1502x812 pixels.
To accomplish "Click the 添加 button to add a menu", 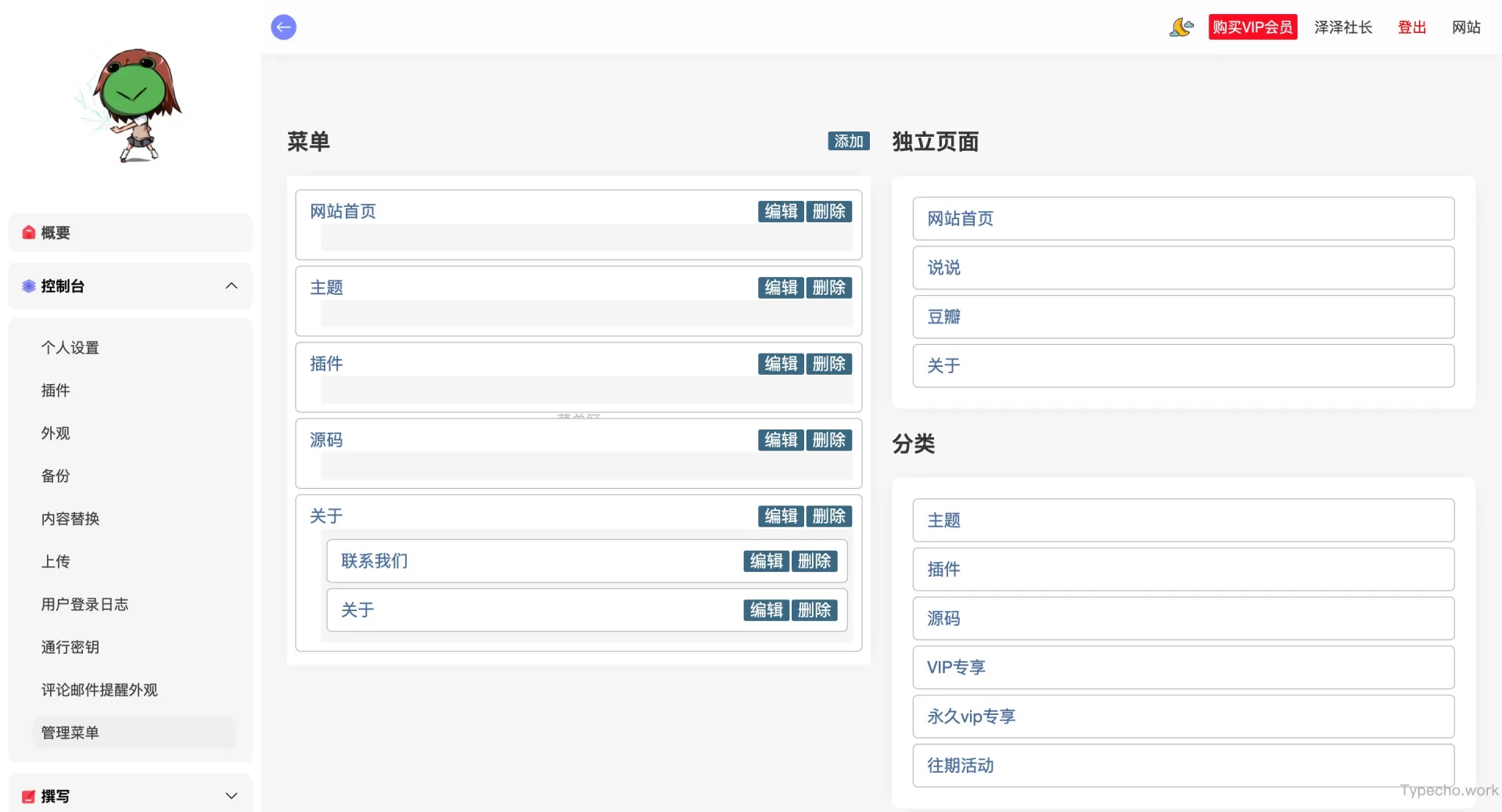I will [x=848, y=141].
